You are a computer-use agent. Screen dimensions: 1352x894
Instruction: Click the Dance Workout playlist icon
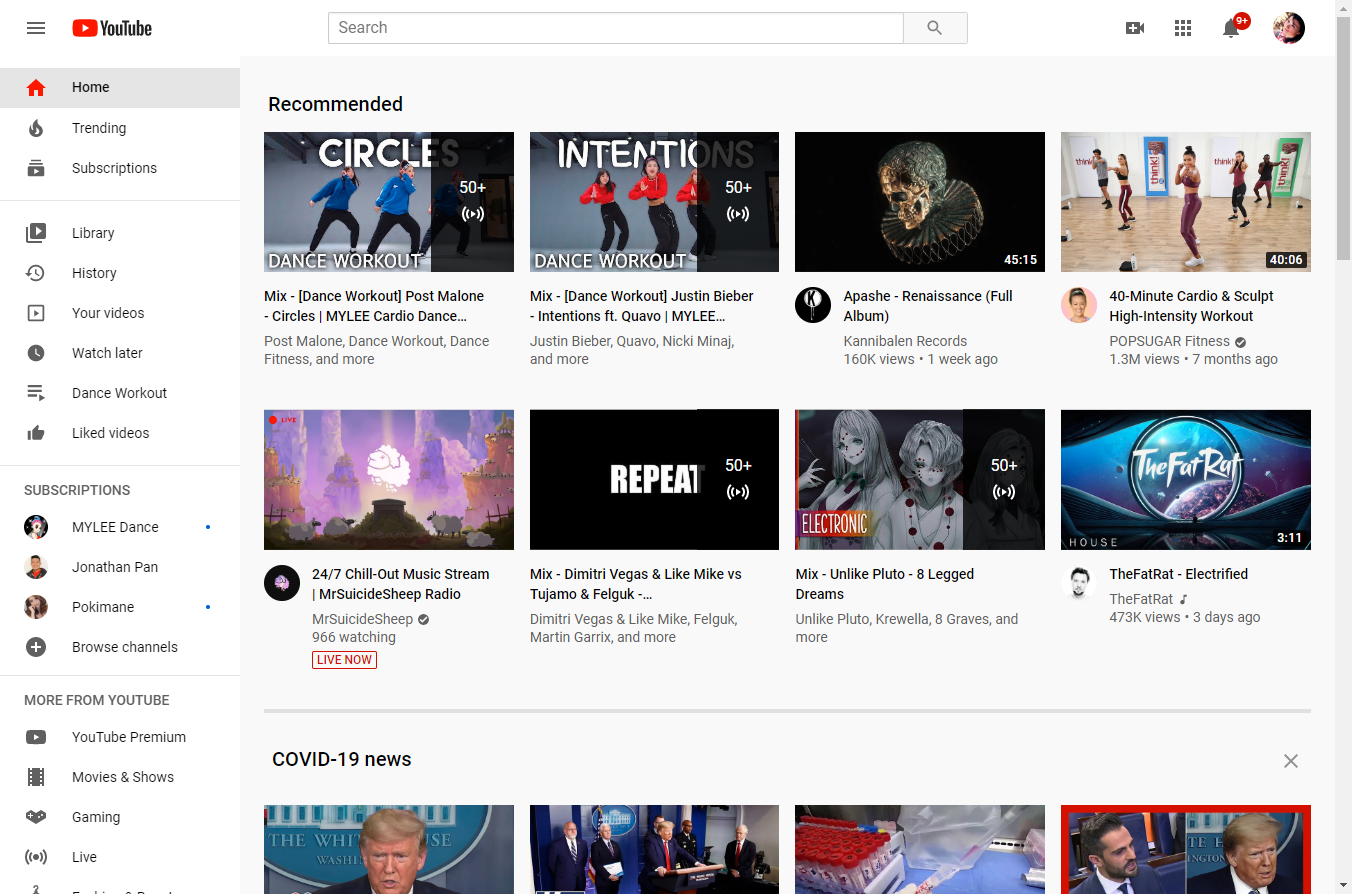(x=36, y=393)
